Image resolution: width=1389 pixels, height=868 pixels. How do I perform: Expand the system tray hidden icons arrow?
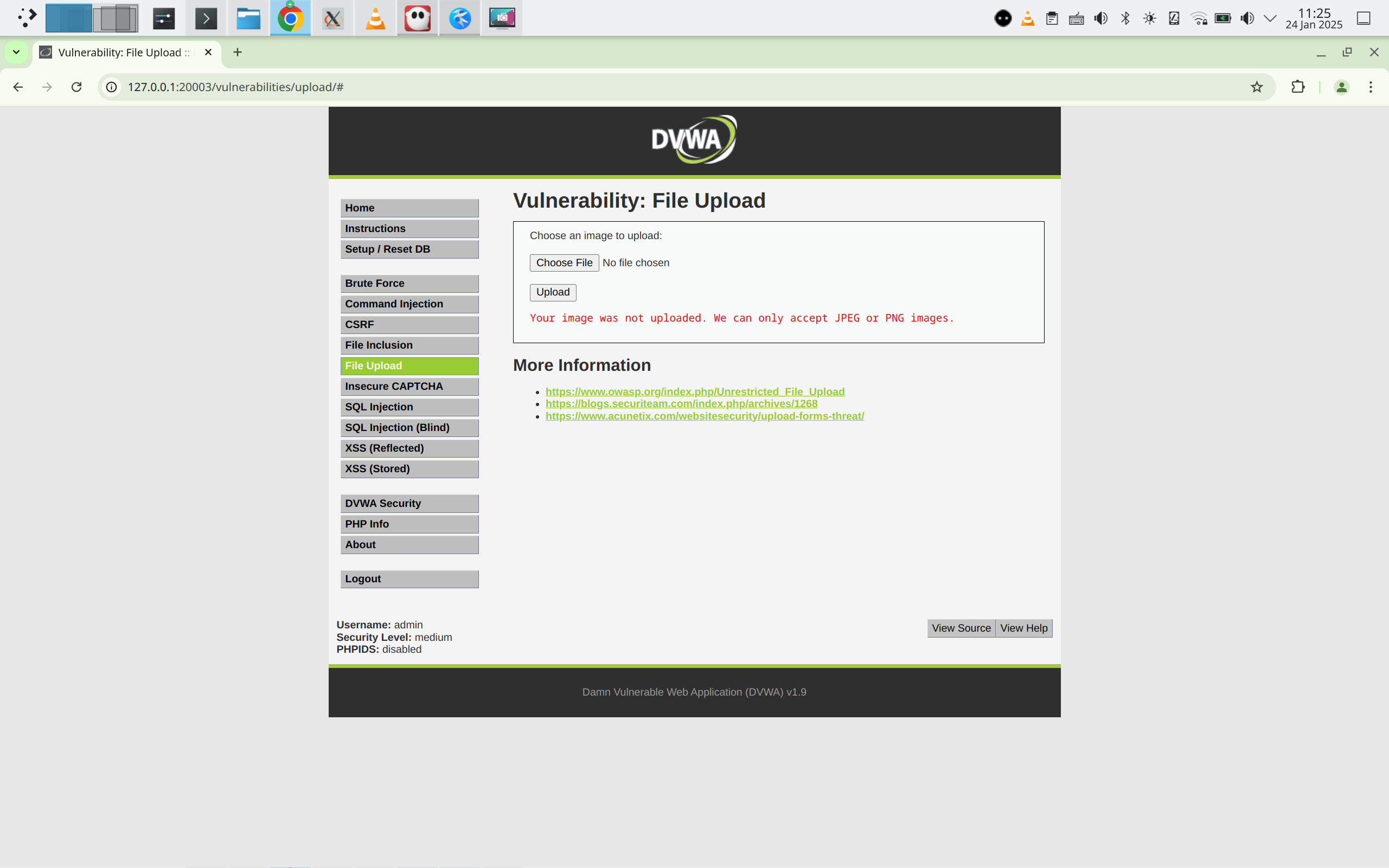point(1270,18)
